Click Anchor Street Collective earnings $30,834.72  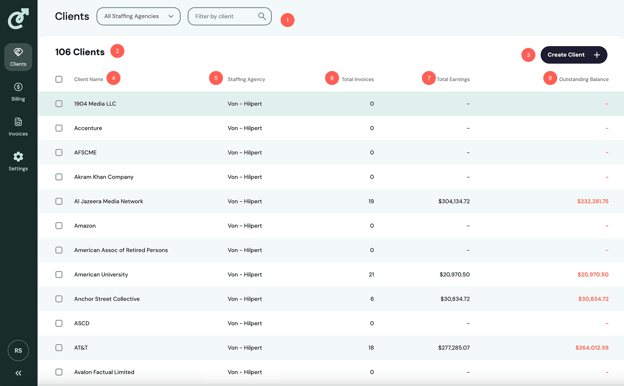point(455,299)
